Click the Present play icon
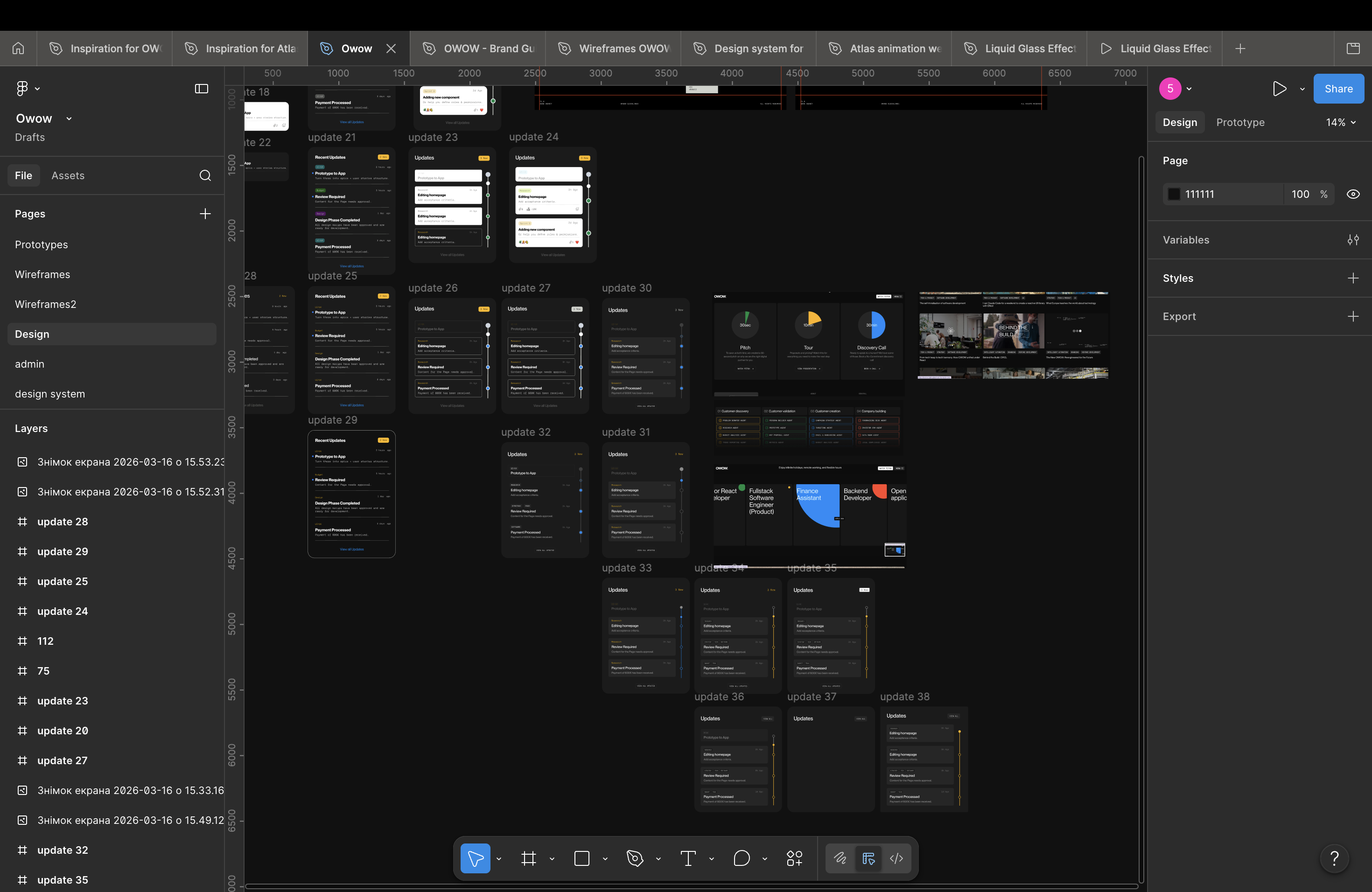Viewport: 1372px width, 892px height. click(x=1279, y=89)
